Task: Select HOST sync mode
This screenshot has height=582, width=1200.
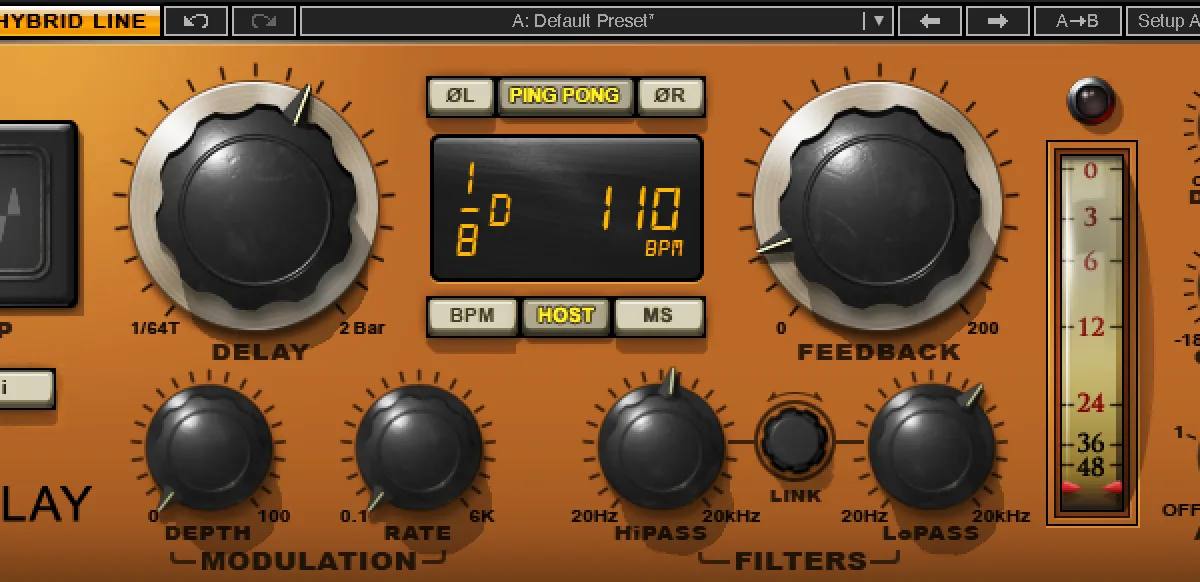Action: 566,315
